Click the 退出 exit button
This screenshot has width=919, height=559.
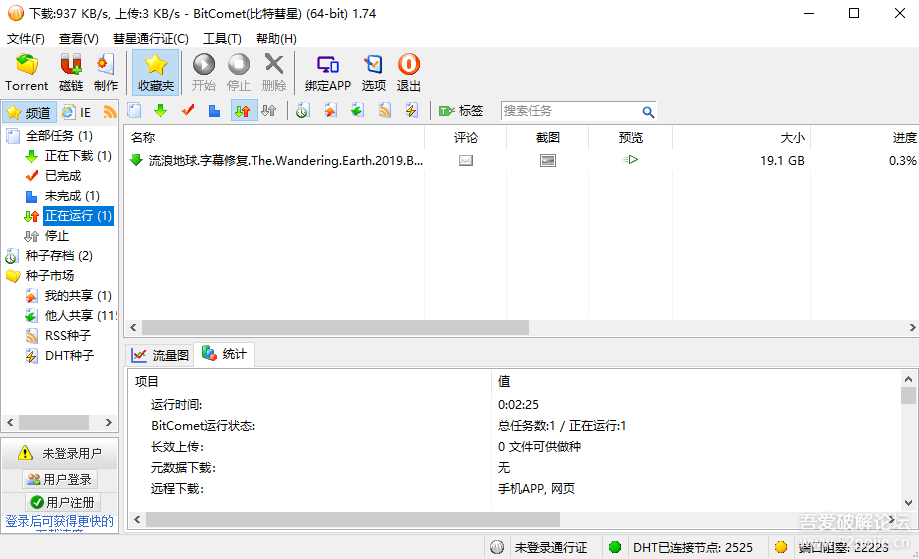click(x=409, y=73)
